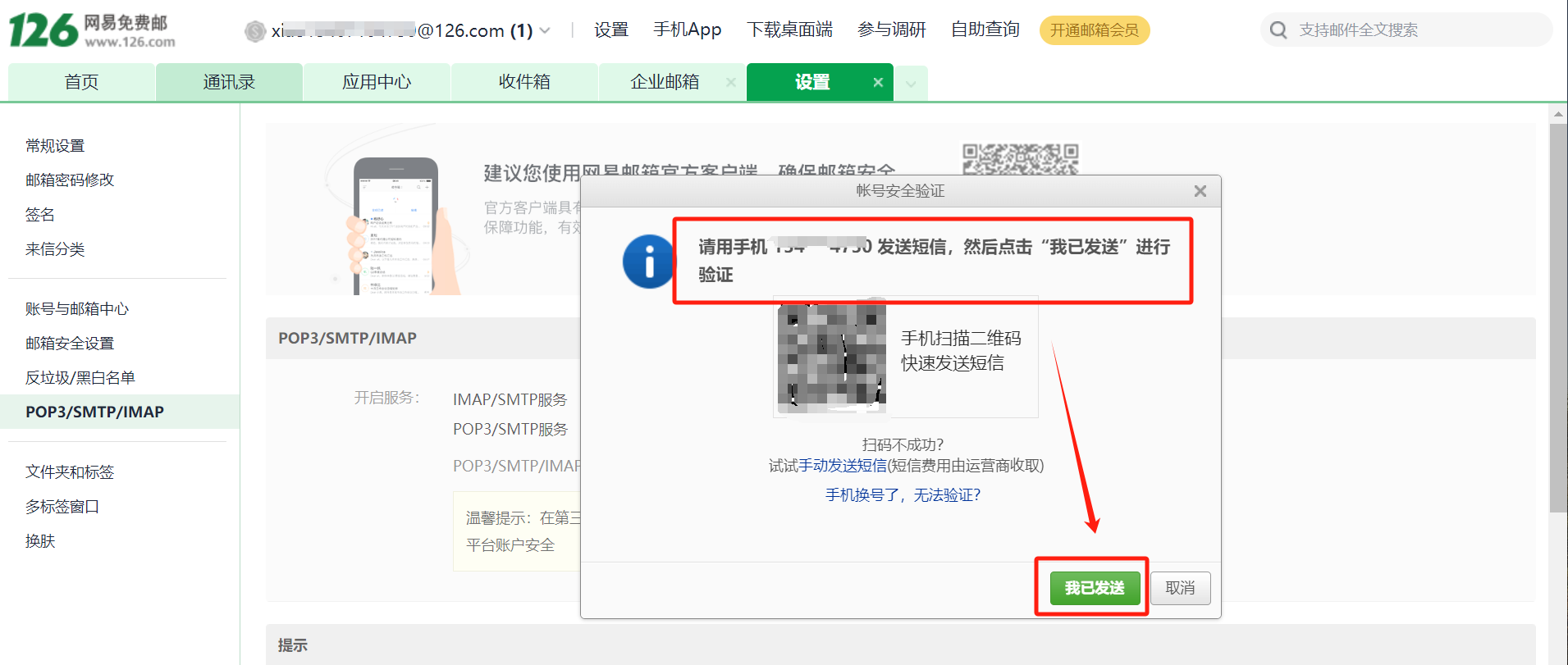The height and width of the screenshot is (665, 1568).
Task: Click the search magnifier icon
Action: (1278, 30)
